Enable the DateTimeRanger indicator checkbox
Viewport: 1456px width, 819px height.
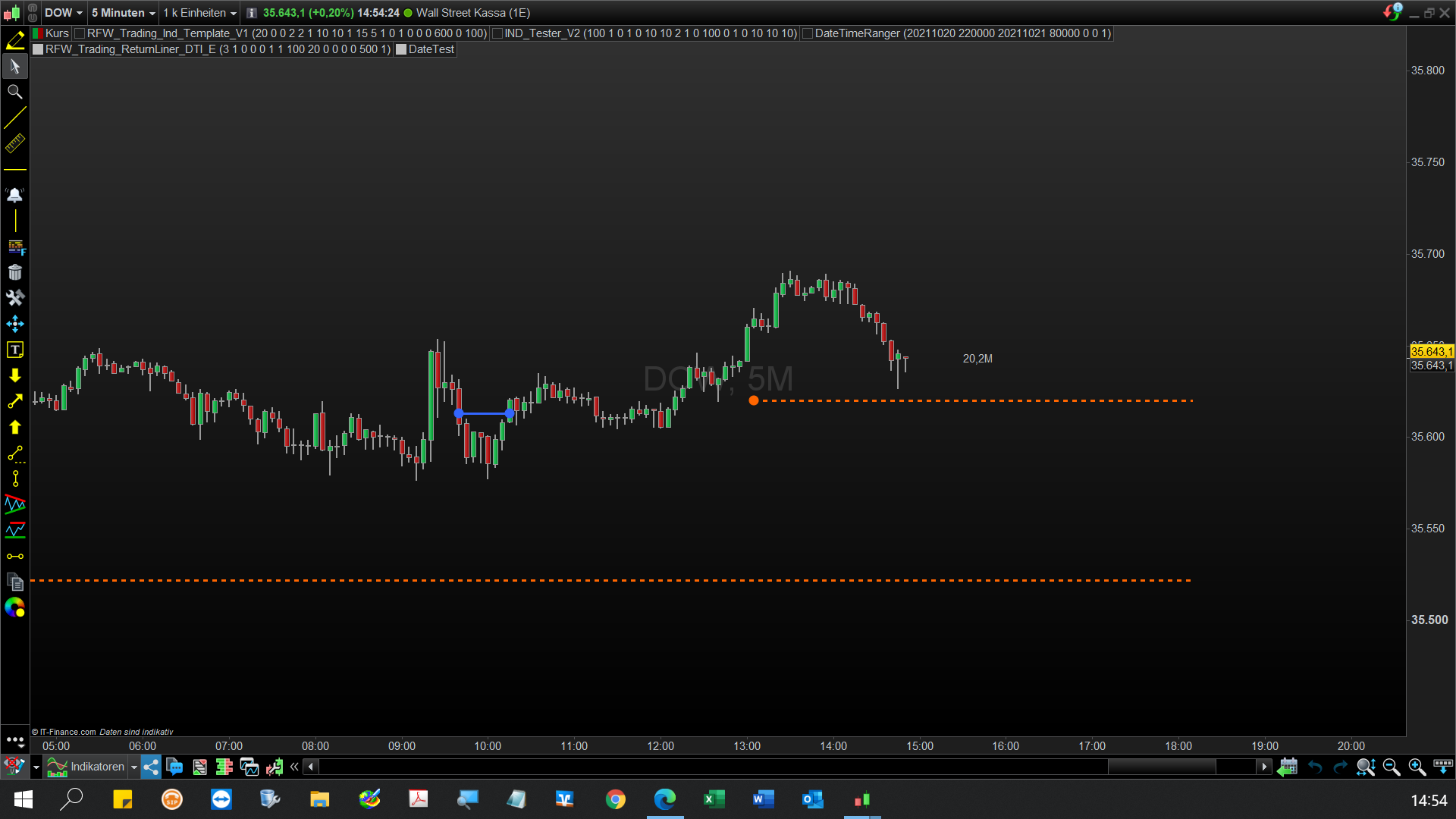pyautogui.click(x=808, y=33)
